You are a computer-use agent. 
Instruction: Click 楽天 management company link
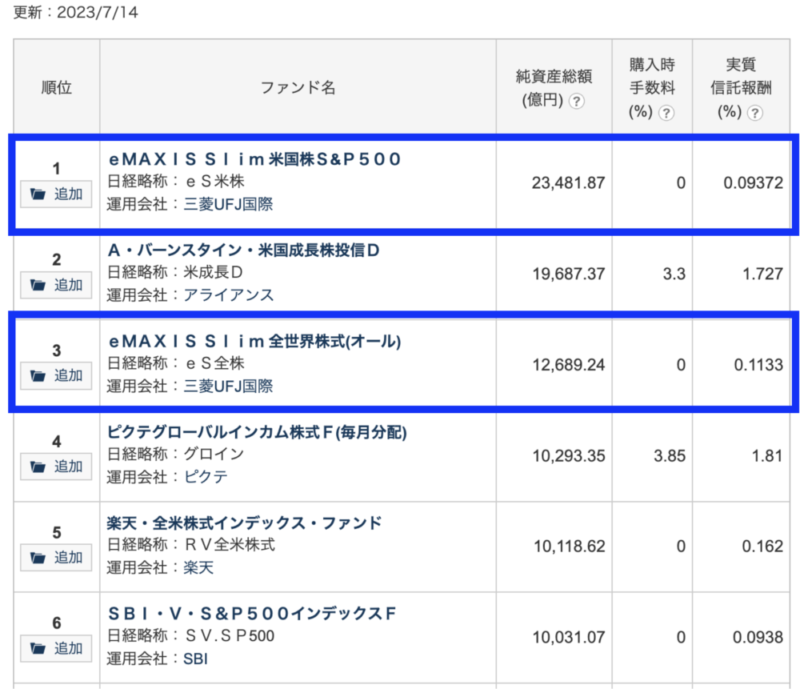coord(198,568)
